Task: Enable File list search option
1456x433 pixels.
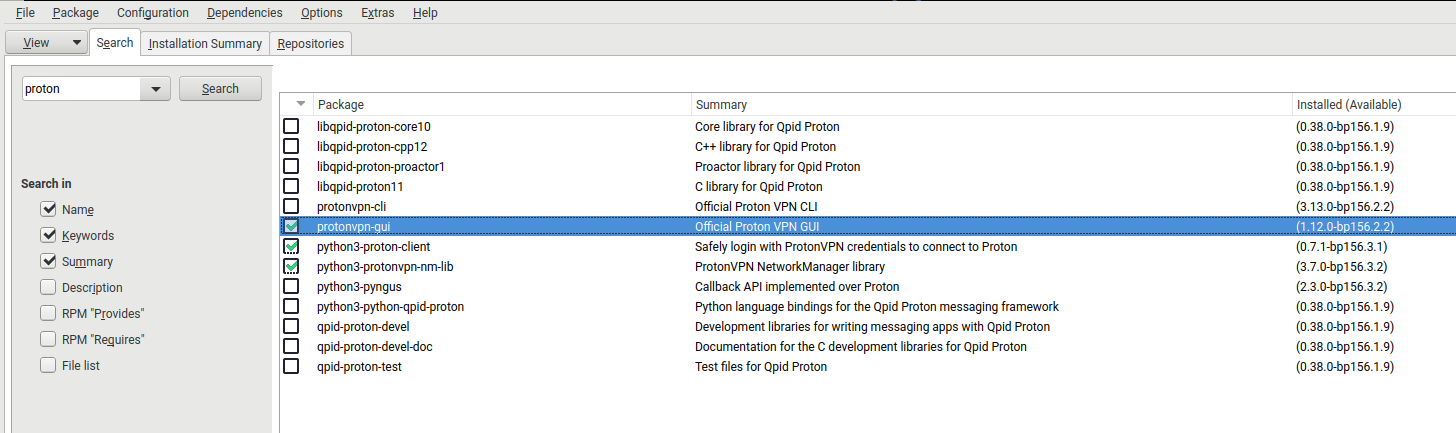Action: point(48,366)
